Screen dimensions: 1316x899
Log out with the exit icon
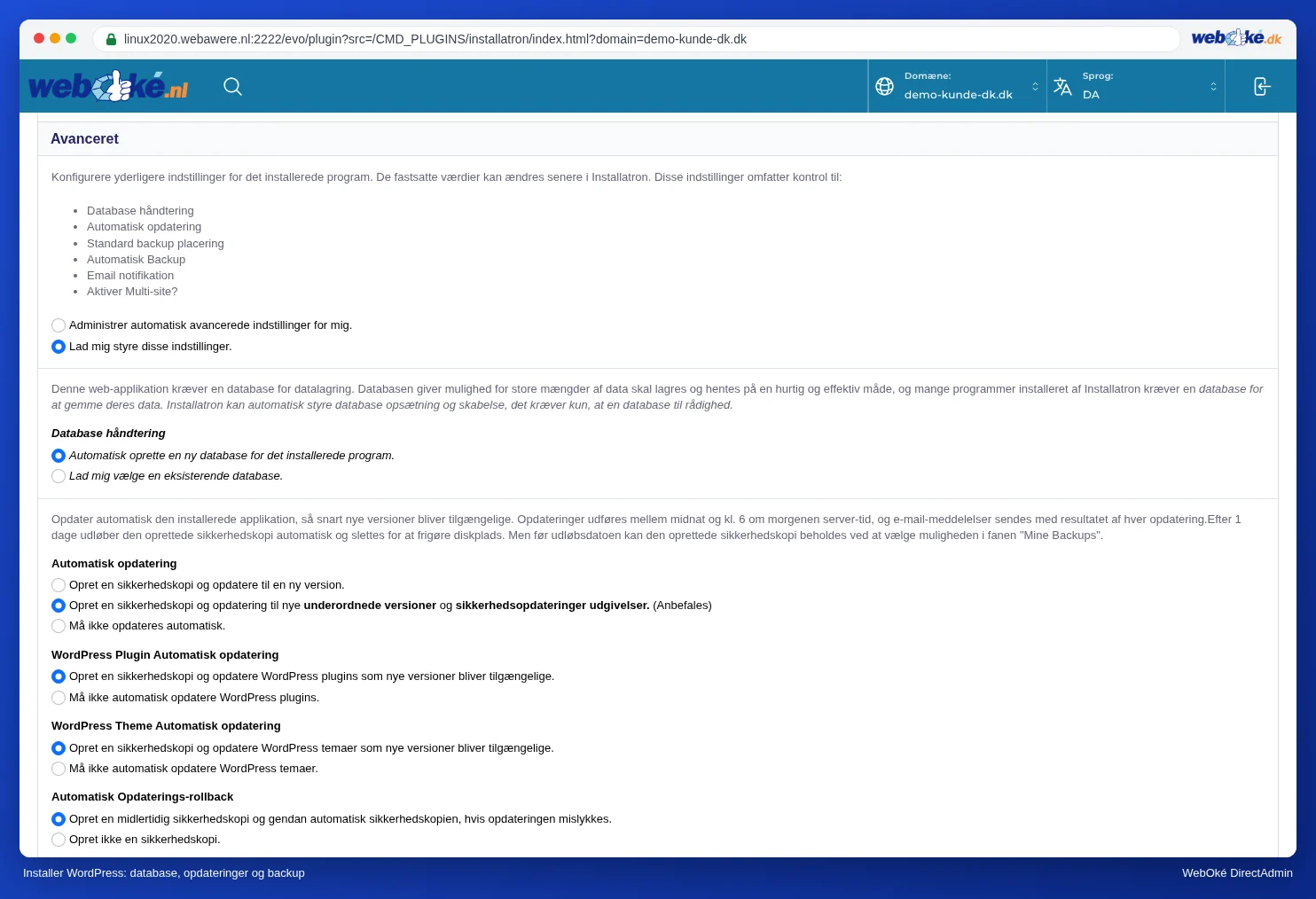coord(1262,86)
